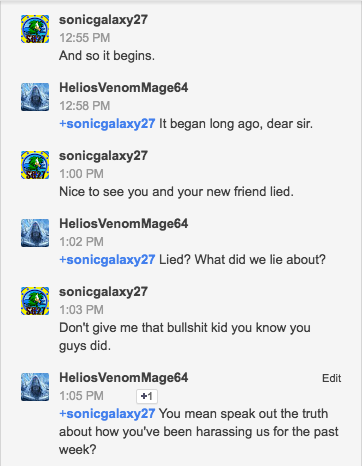Open HeliosVenomMage64 name on 1:05 PM comment

(x=124, y=378)
